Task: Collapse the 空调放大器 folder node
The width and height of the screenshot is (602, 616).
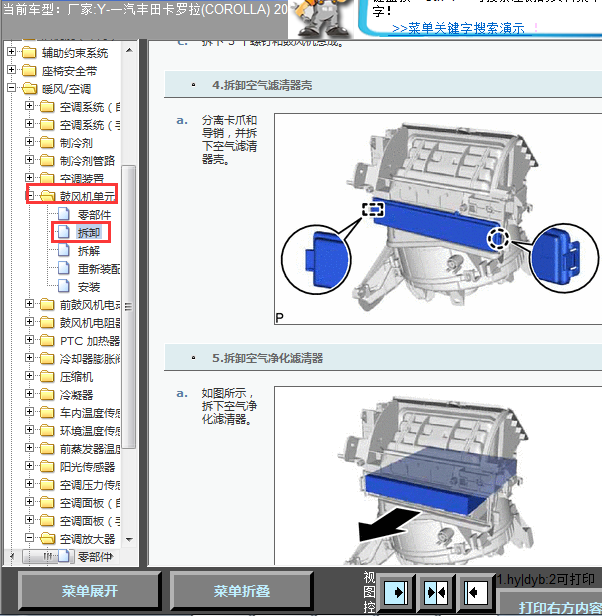Action: [29, 537]
